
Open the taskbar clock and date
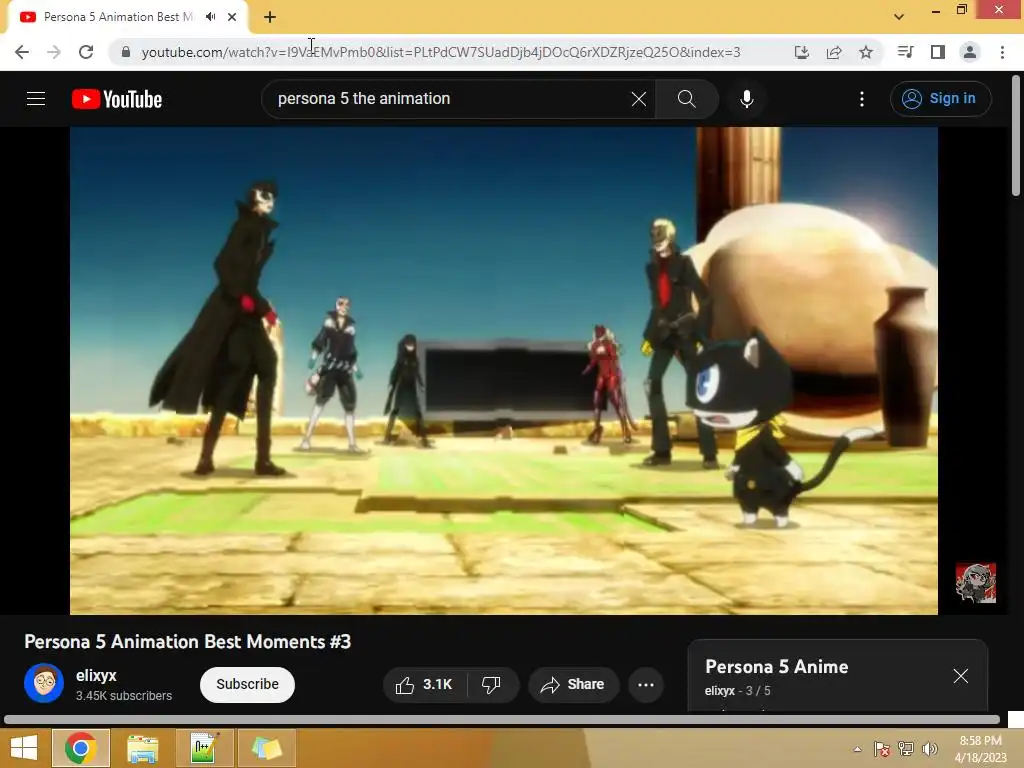[x=980, y=749]
